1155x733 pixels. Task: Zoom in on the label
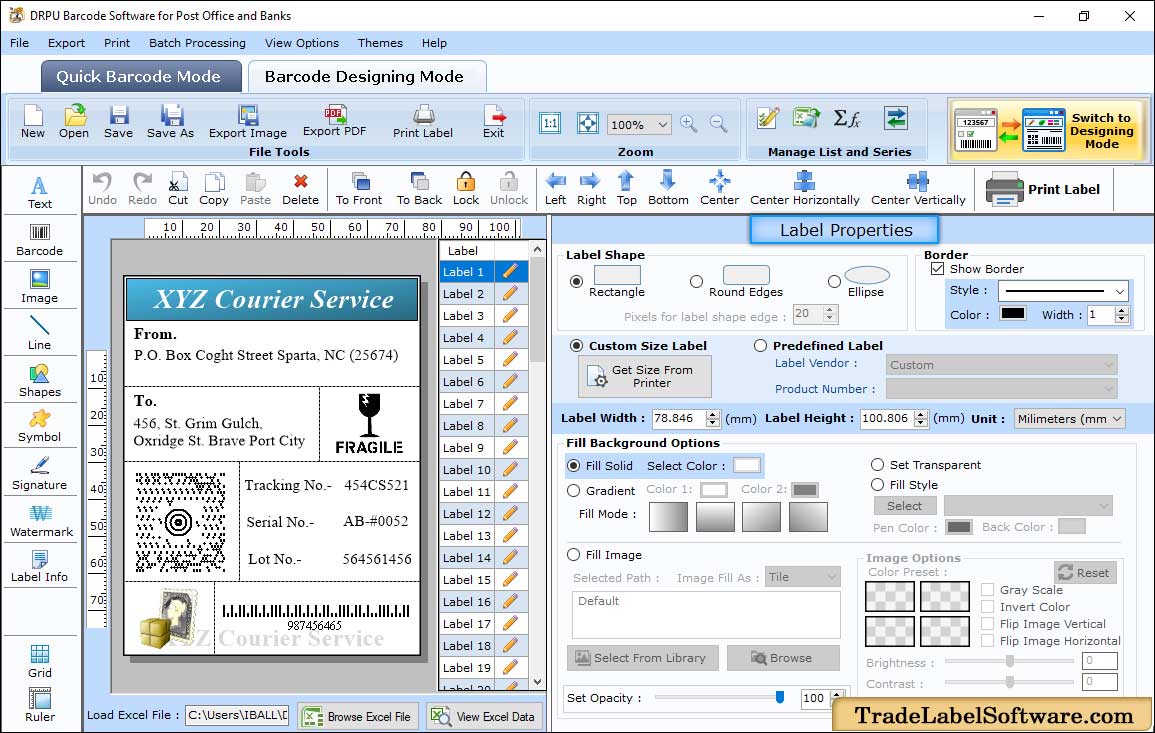click(x=689, y=124)
